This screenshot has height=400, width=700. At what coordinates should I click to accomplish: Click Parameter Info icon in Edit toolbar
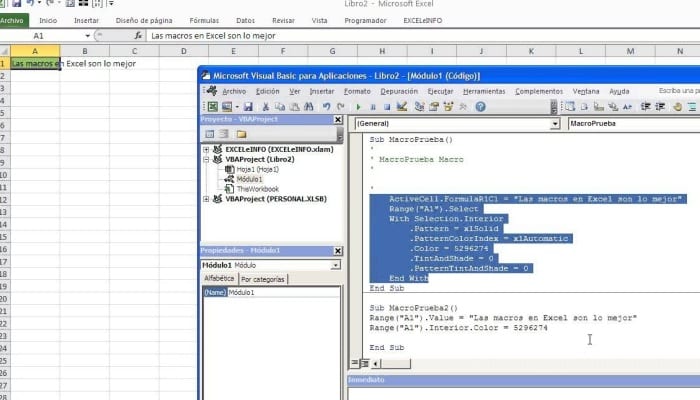click(613, 107)
